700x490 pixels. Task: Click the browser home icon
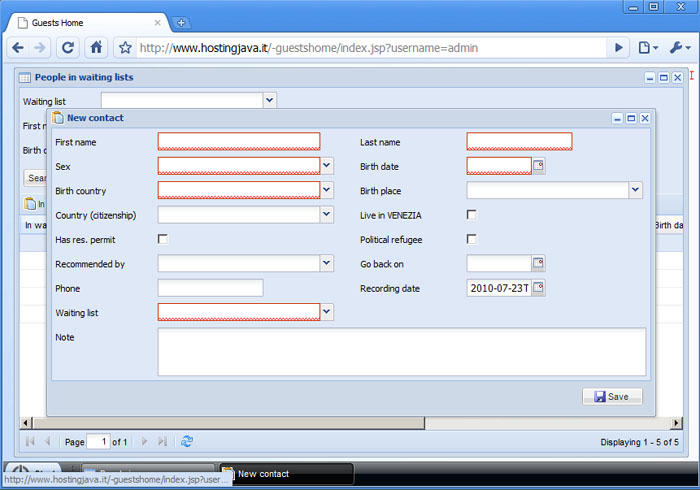(97, 47)
